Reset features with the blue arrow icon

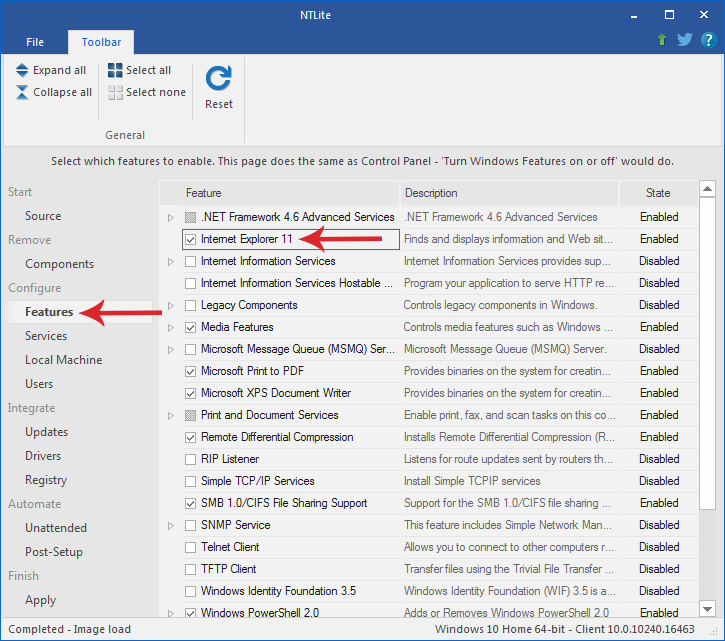[x=219, y=78]
